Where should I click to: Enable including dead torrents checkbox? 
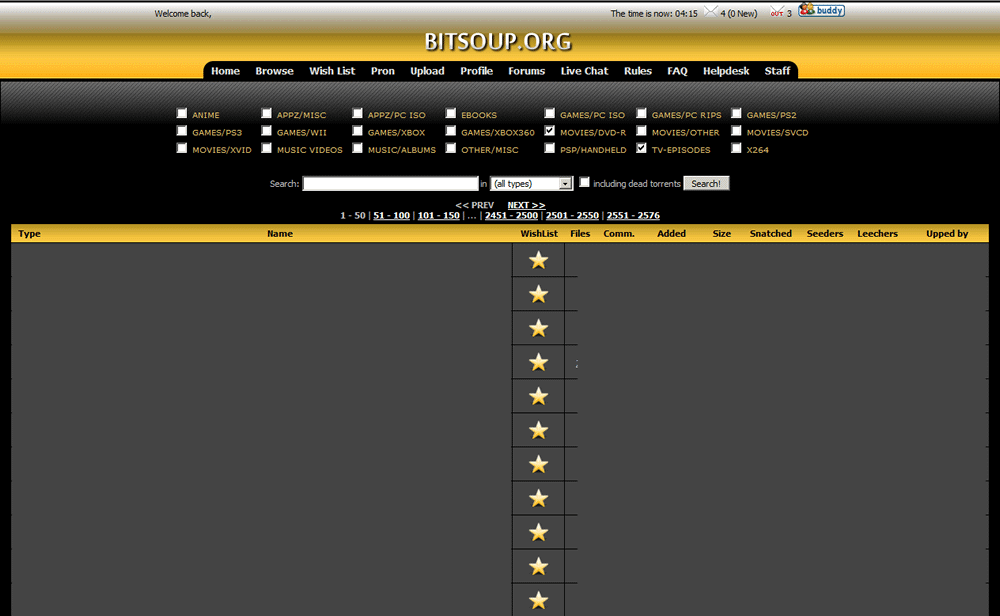click(584, 182)
